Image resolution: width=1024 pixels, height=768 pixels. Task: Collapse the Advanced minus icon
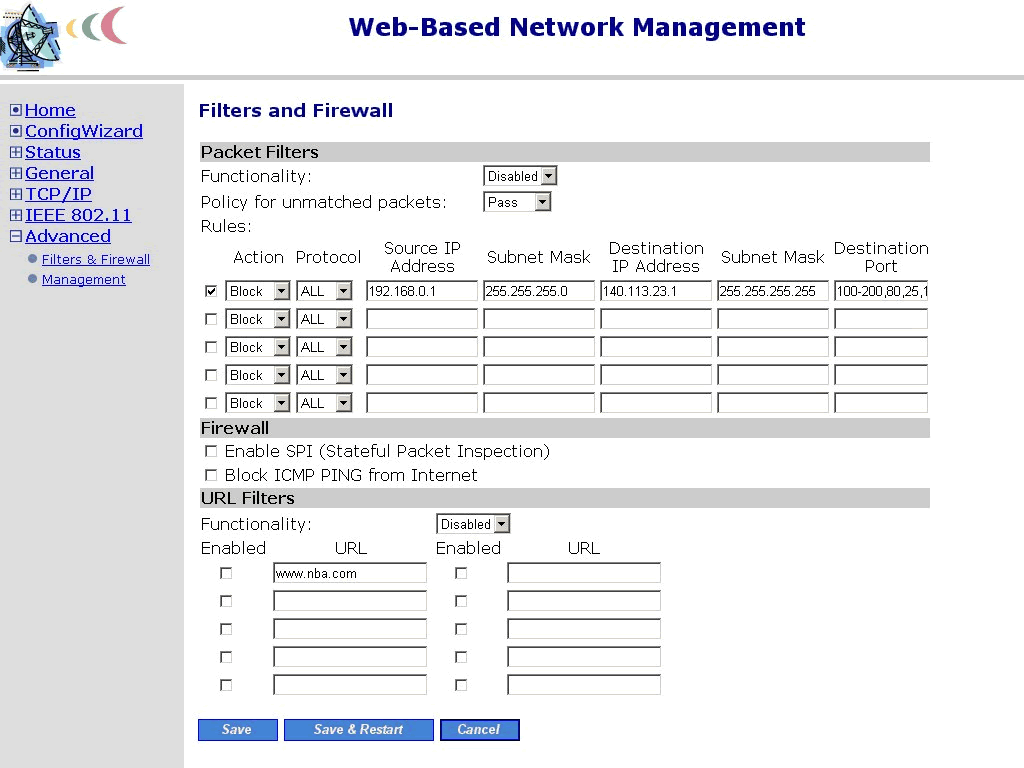click(x=15, y=236)
